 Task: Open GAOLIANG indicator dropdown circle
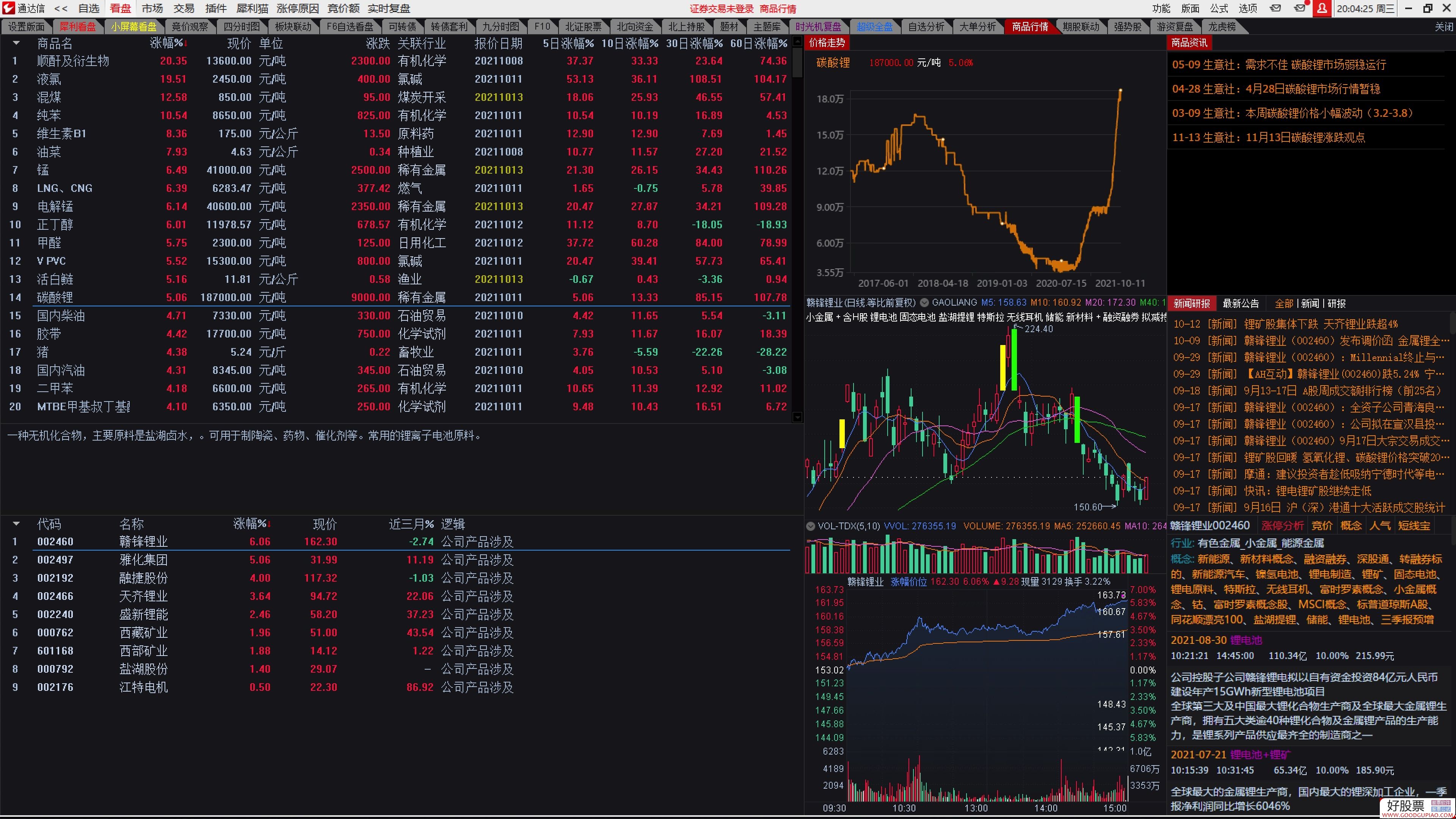tap(924, 303)
